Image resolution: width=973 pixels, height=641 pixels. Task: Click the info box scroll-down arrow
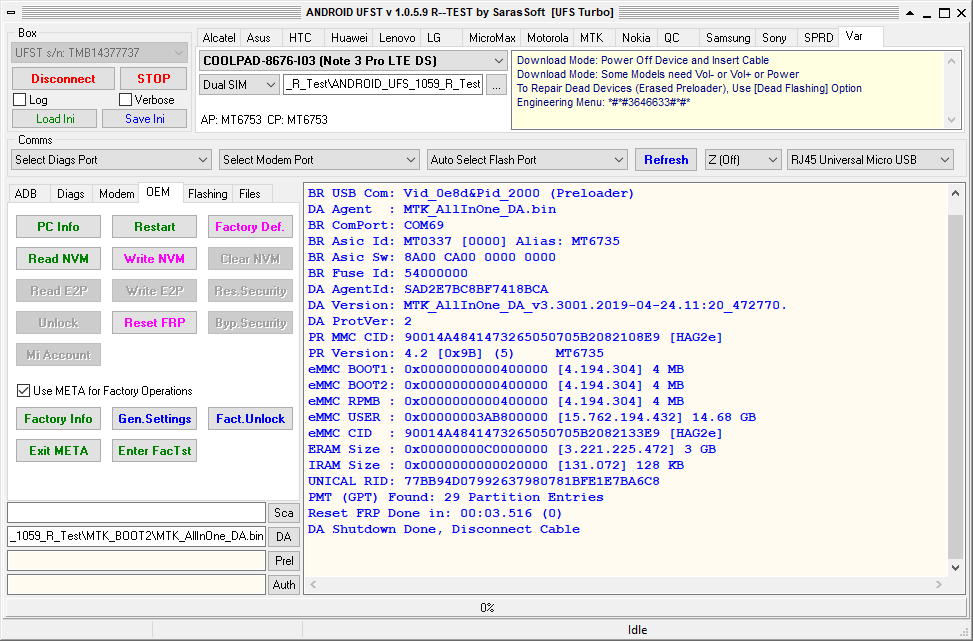coord(952,120)
